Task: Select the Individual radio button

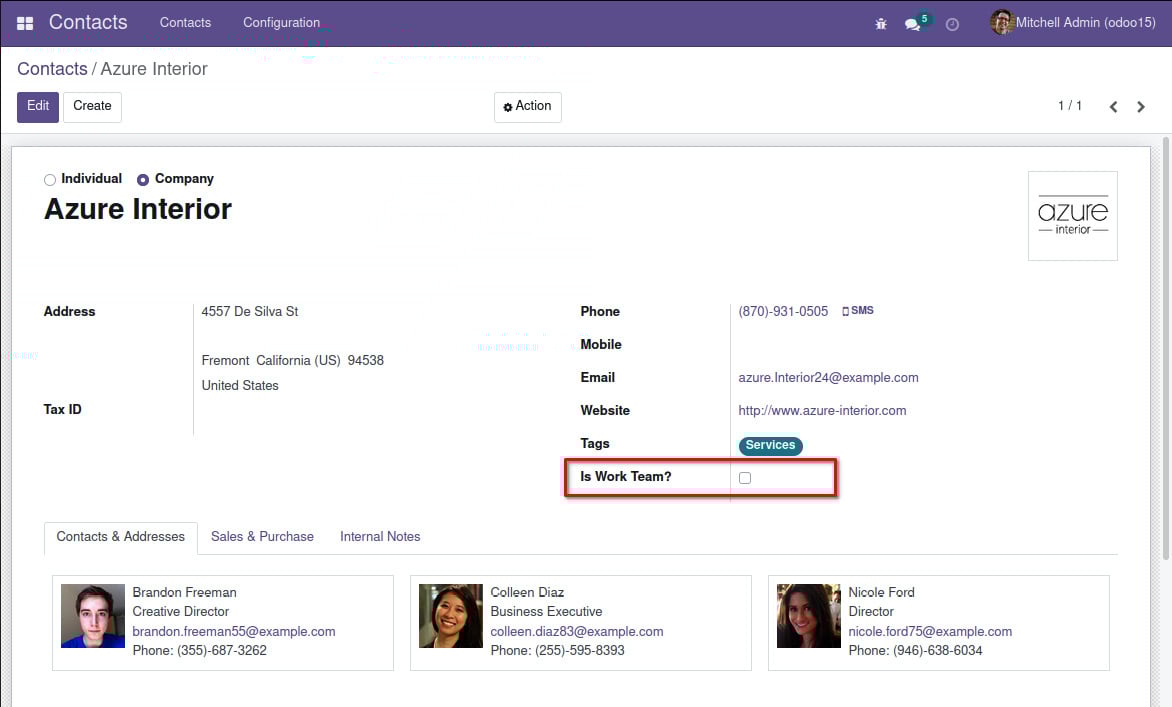Action: click(50, 179)
